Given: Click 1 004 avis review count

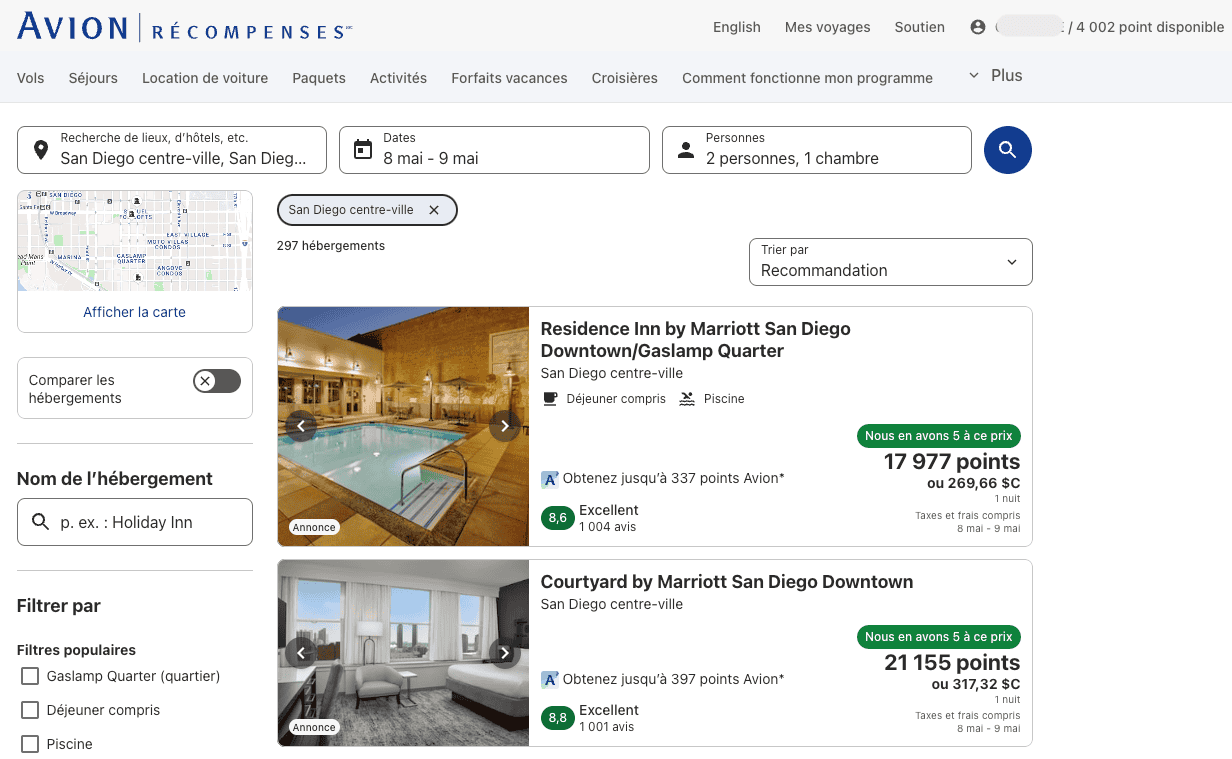Looking at the screenshot, I should (608, 527).
